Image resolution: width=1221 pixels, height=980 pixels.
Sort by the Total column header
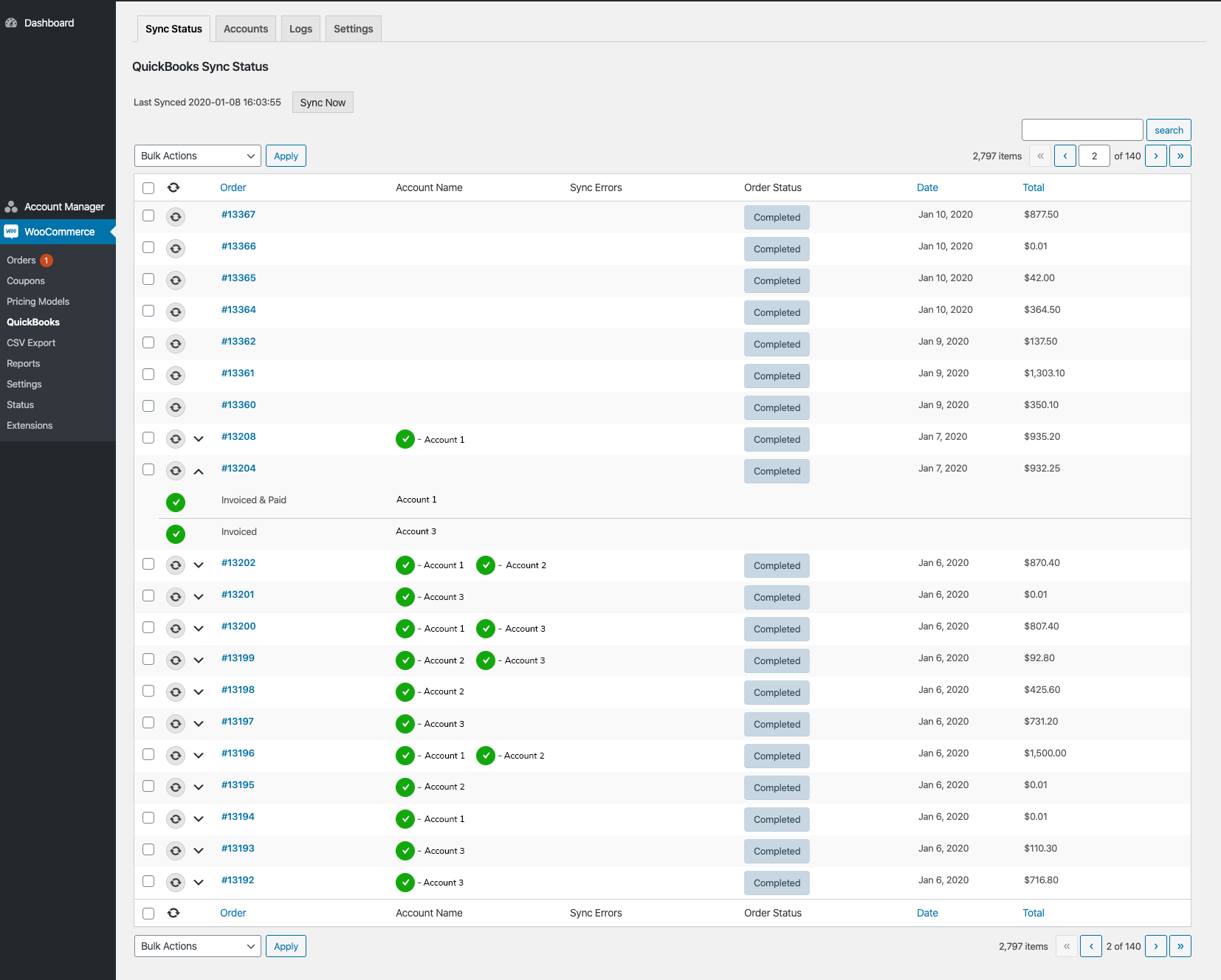pos(1033,187)
